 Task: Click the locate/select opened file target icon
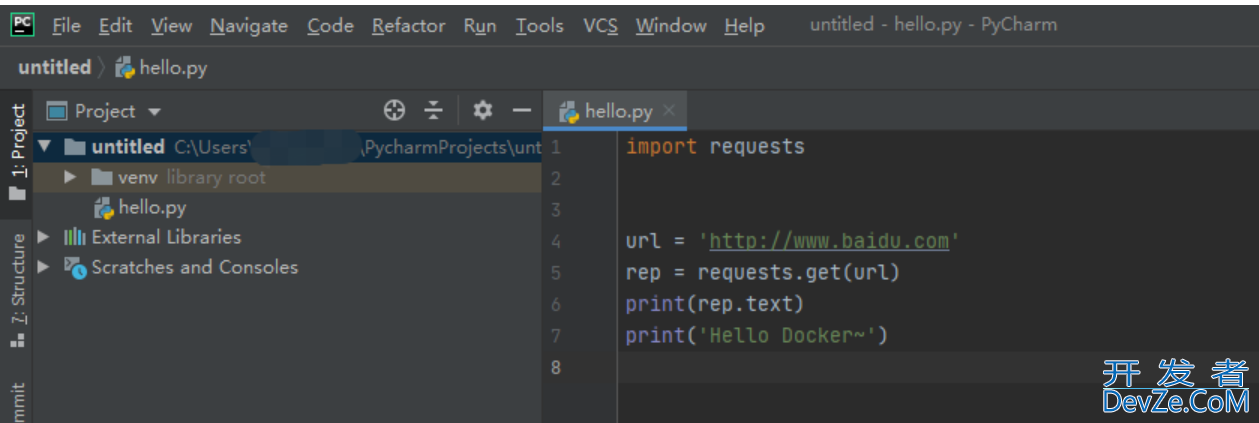394,110
